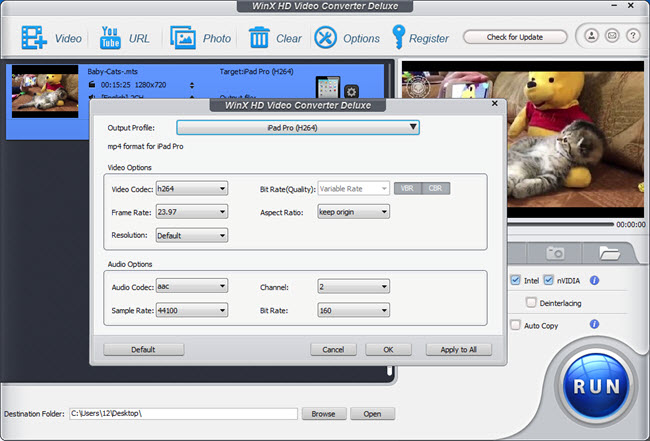Open the gear settings icon on Baby-Cats item
This screenshot has height=441, width=650.
(x=352, y=92)
